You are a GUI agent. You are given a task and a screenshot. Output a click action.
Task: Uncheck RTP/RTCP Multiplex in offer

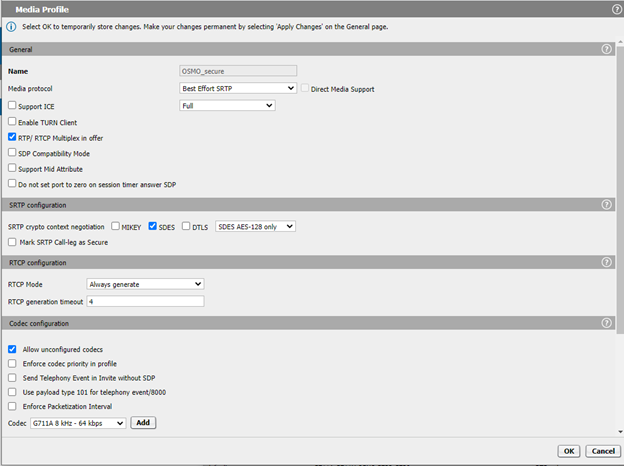tap(12, 137)
